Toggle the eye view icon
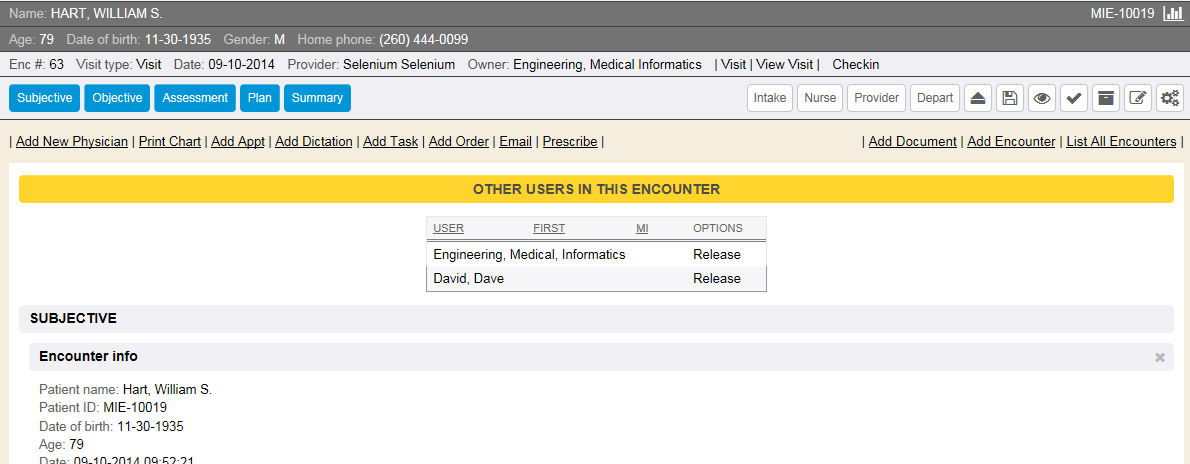Image resolution: width=1190 pixels, height=464 pixels. click(1042, 98)
